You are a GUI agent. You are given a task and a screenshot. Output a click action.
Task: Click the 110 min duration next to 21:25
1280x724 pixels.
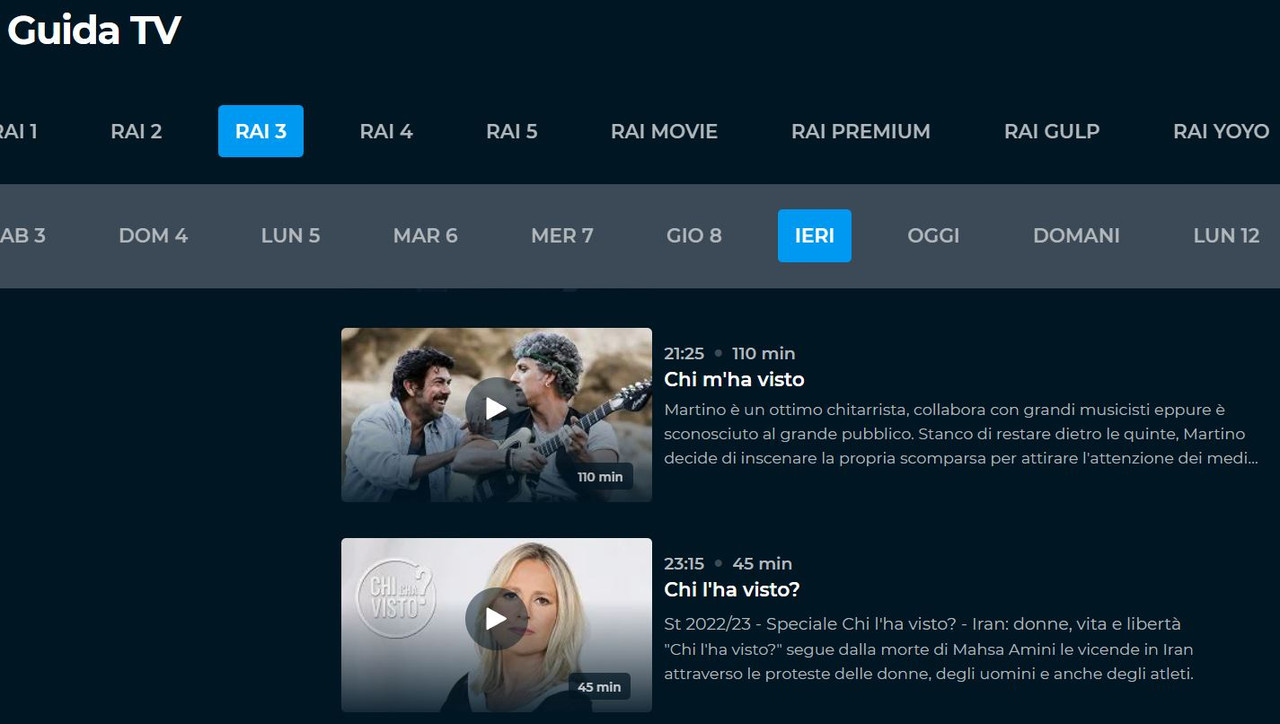pyautogui.click(x=764, y=353)
